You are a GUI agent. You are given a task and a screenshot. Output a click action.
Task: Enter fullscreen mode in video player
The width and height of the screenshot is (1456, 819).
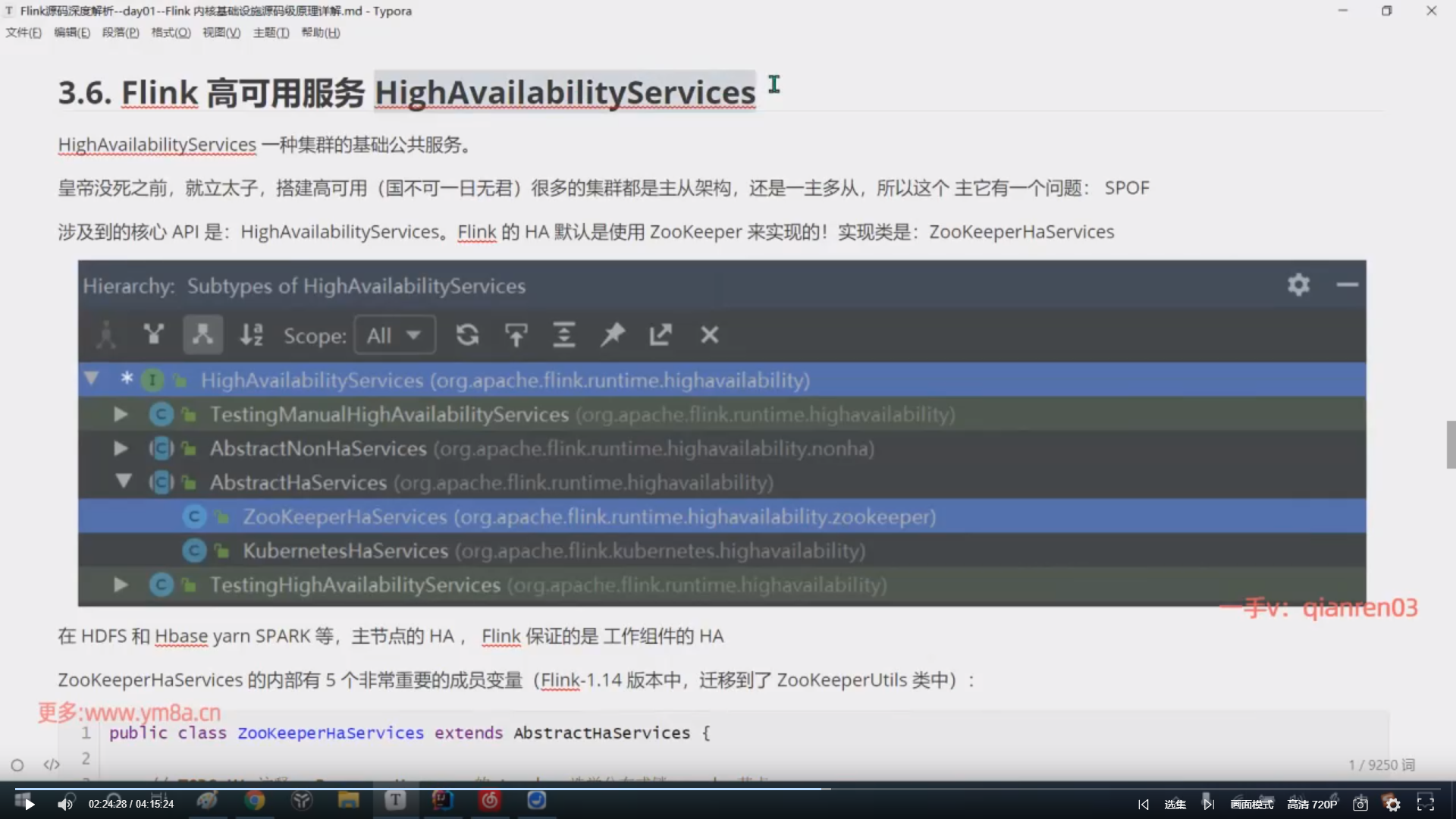(x=1426, y=804)
